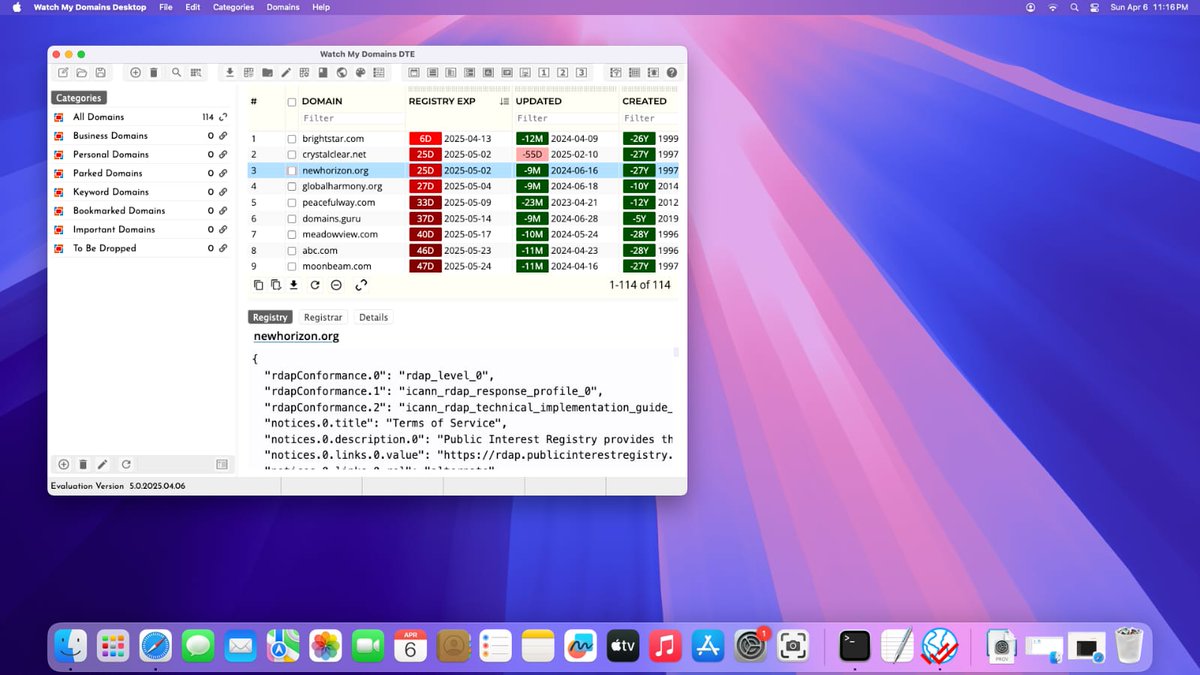Click the download arrow icon in top toolbar
The image size is (1200, 675).
coord(230,73)
